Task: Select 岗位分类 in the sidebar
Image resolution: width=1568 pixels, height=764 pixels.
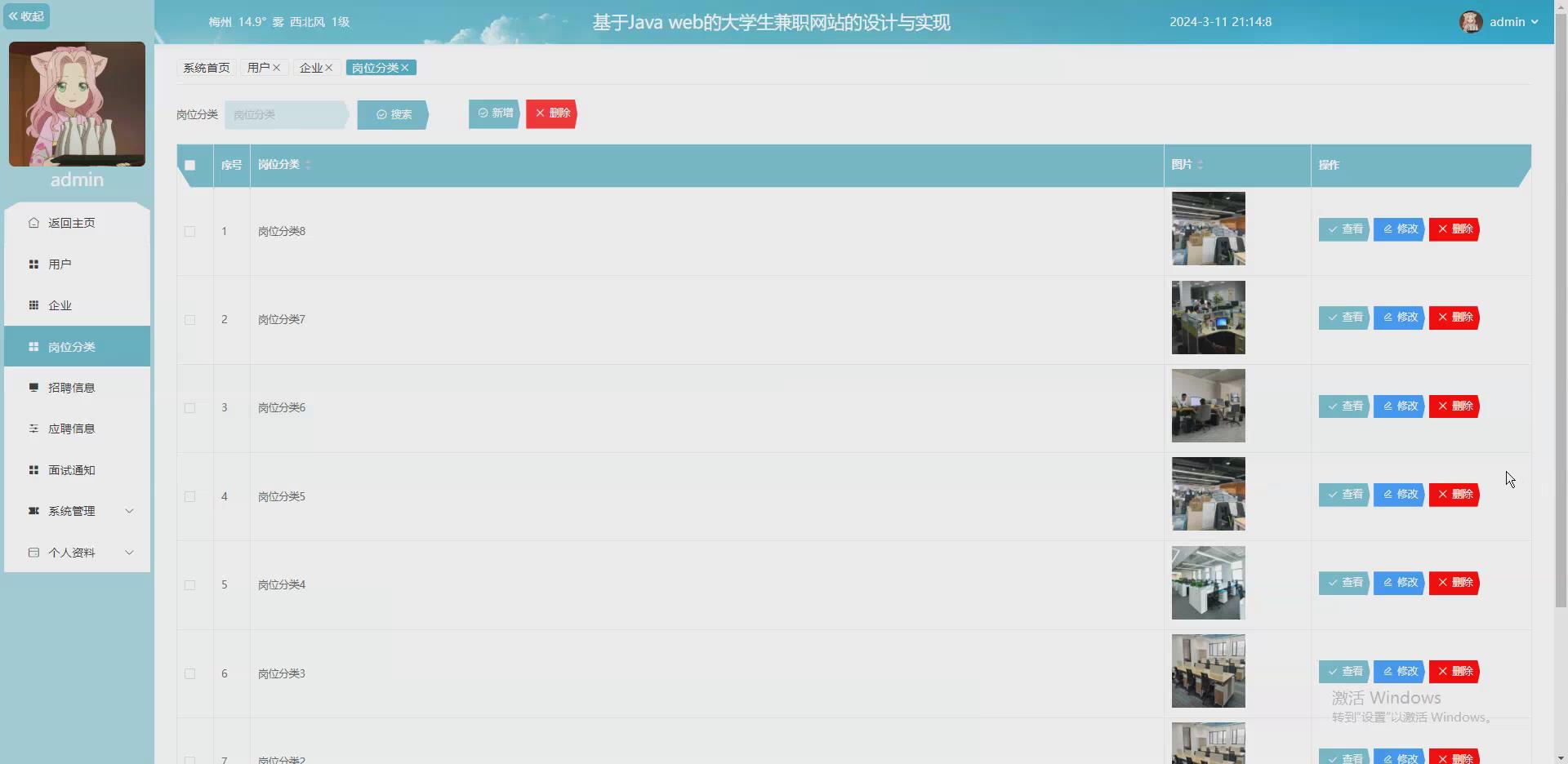Action: click(x=77, y=347)
